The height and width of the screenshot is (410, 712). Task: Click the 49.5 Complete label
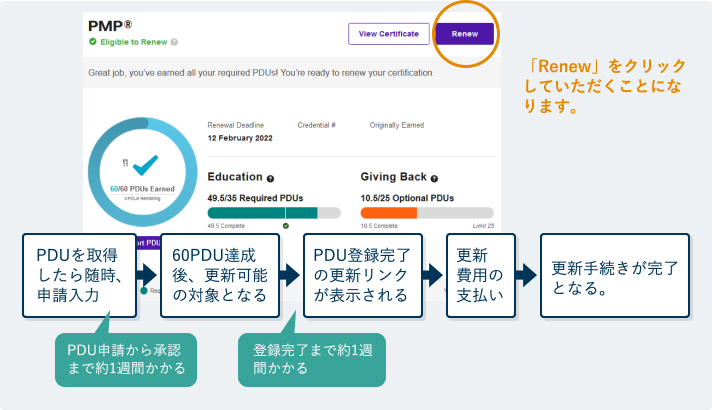pyautogui.click(x=226, y=226)
